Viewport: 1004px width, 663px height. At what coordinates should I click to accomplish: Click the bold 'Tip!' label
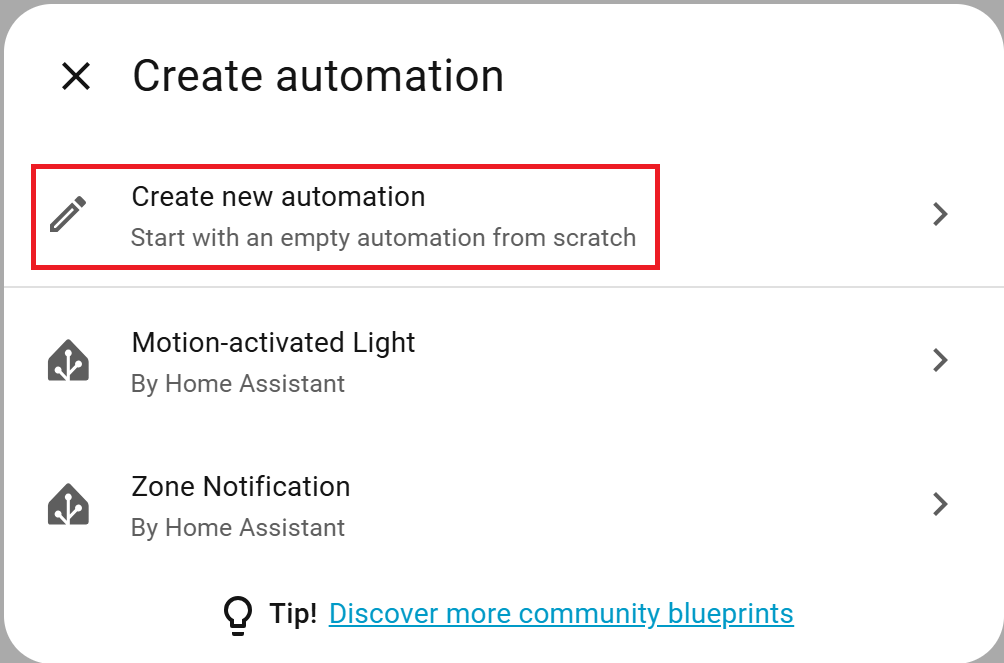[x=293, y=613]
